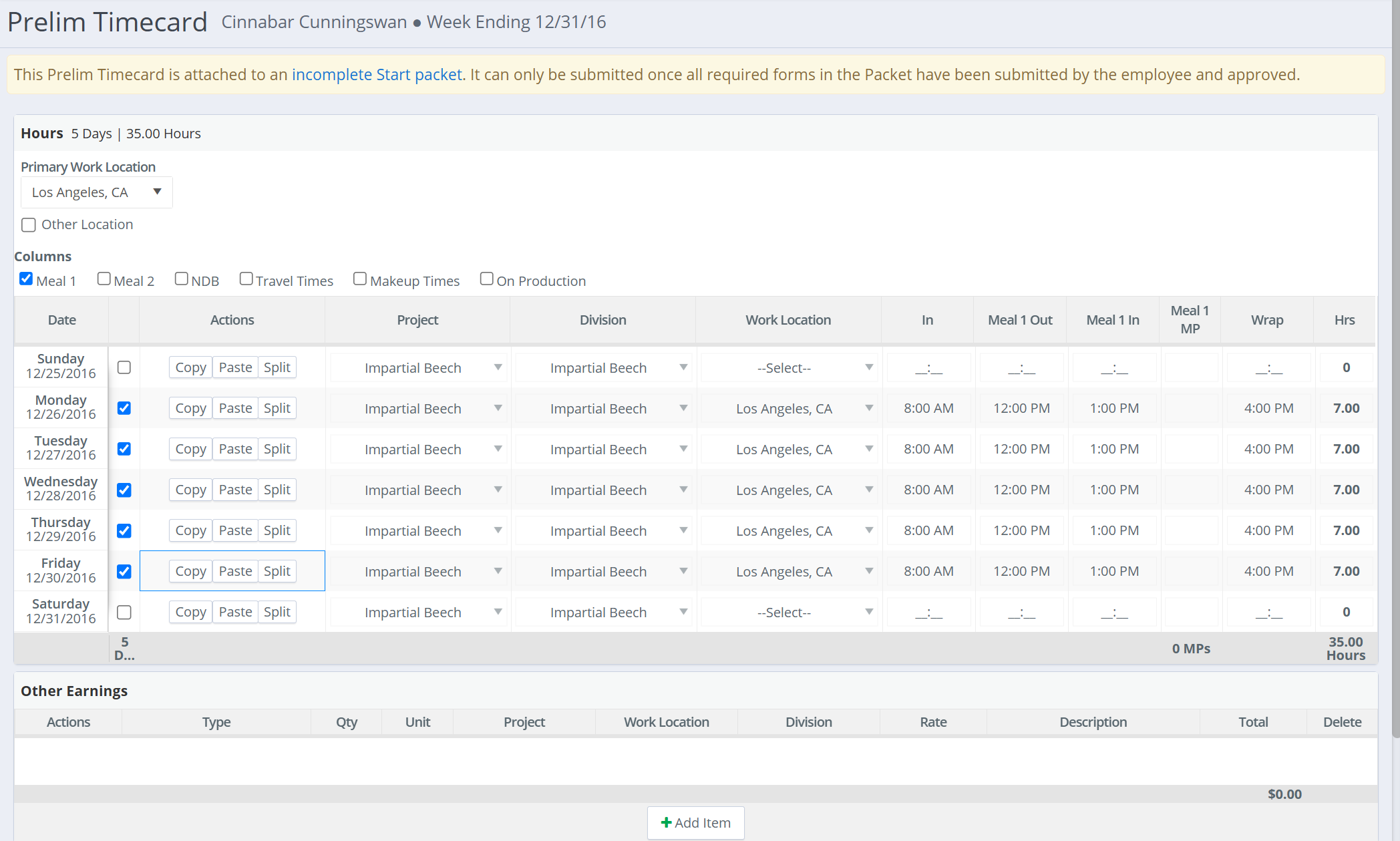Open Friday's Division dropdown
This screenshot has height=841, width=1400.
pos(604,572)
